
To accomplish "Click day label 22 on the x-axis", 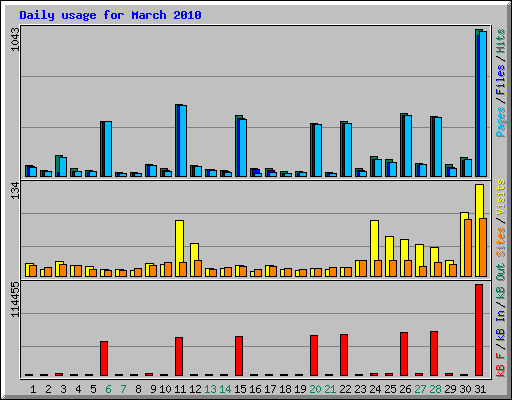I will click(345, 389).
